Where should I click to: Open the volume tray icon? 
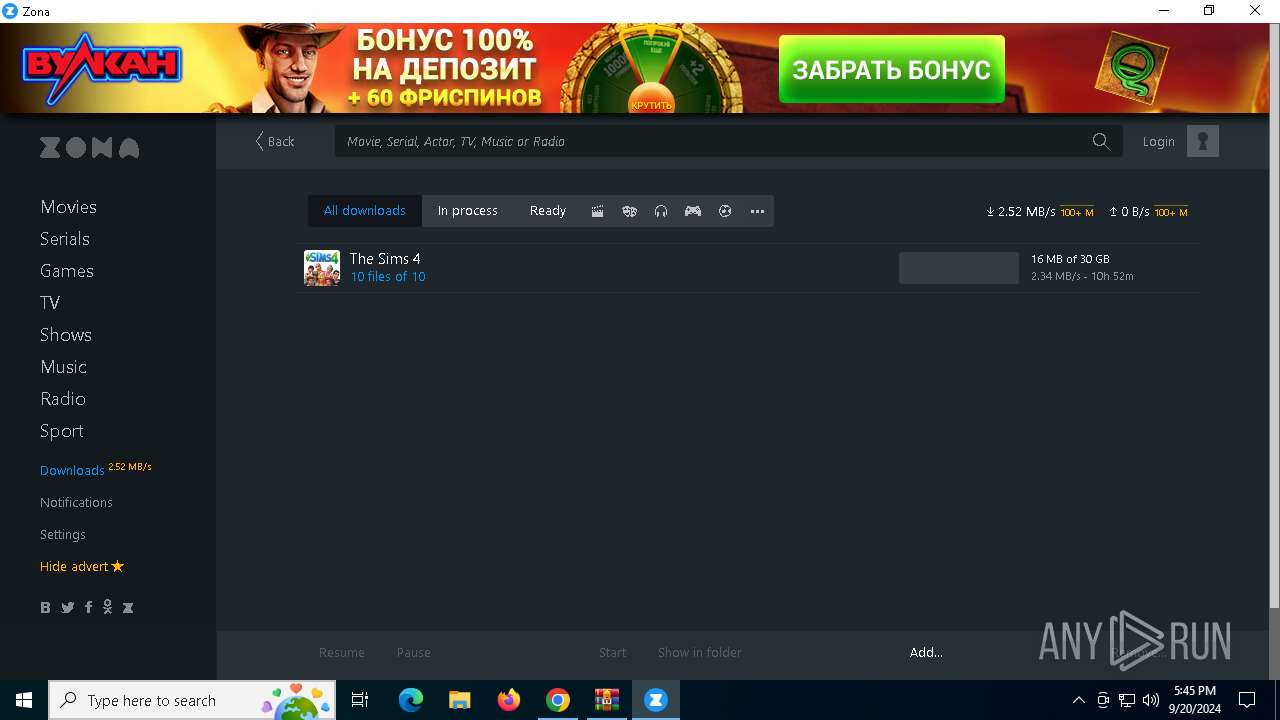1151,700
